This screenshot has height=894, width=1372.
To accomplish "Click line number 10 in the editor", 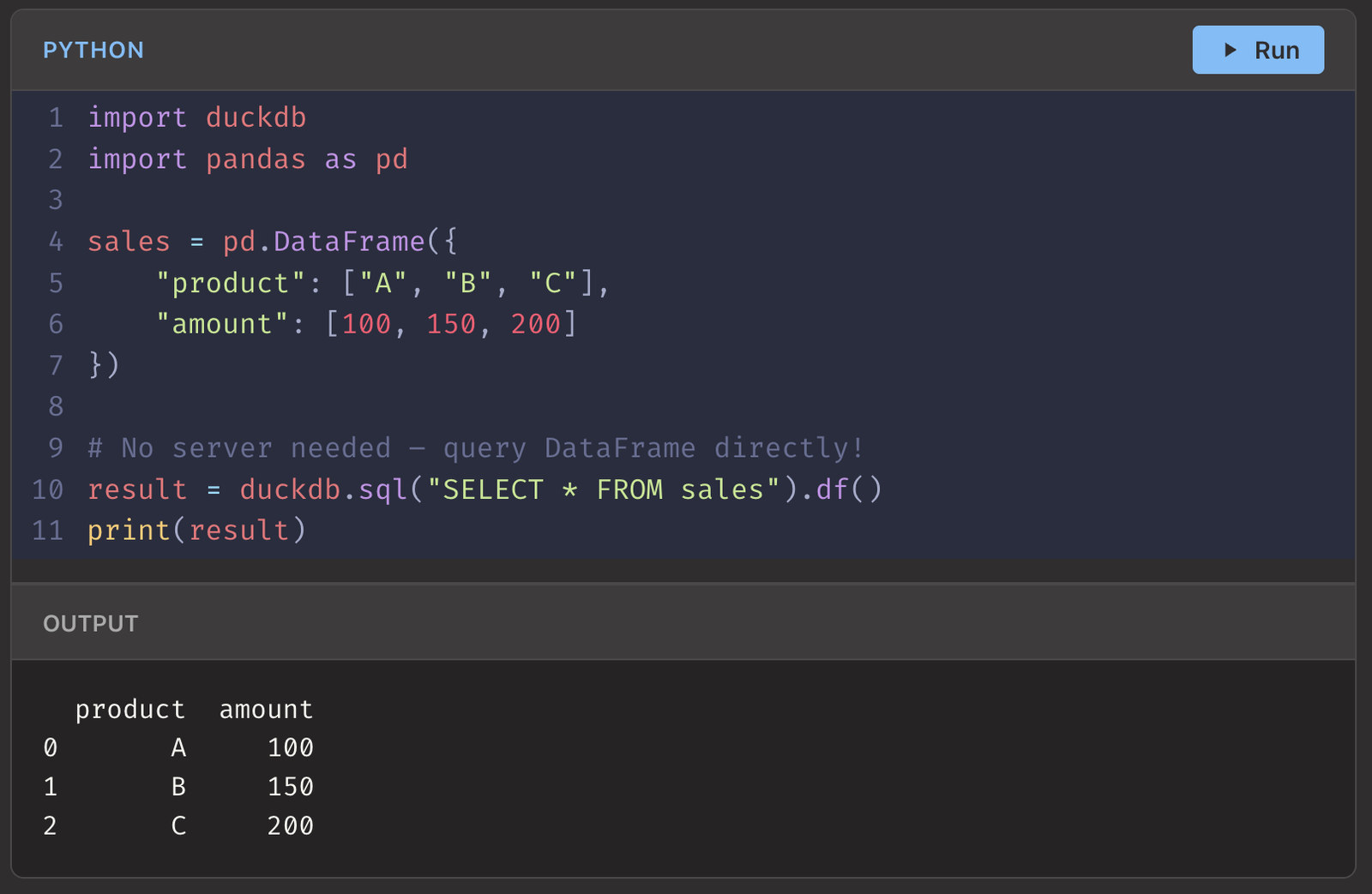I will coord(47,489).
